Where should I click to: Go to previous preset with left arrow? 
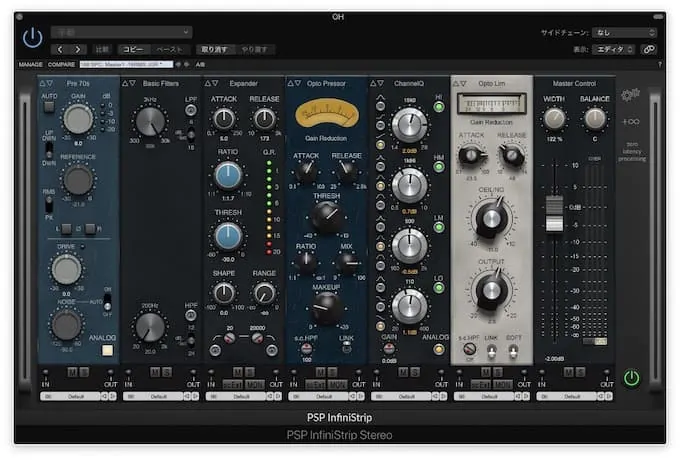pyautogui.click(x=60, y=49)
